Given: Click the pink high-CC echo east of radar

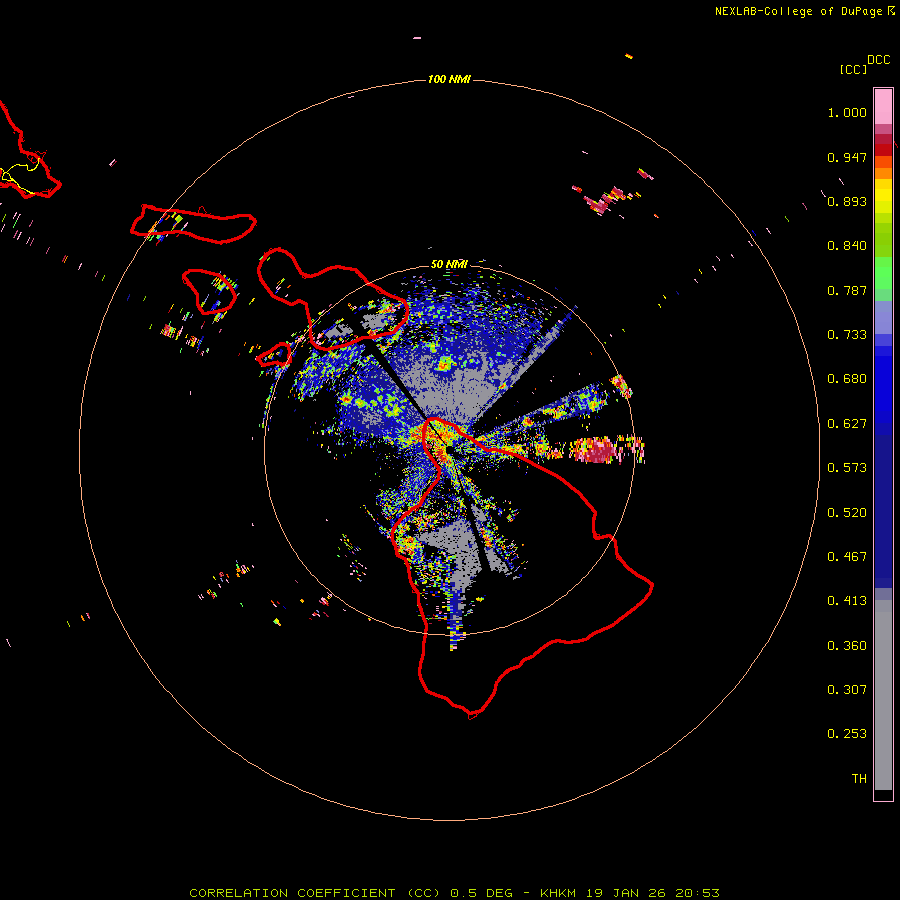Looking at the screenshot, I should pos(599,451).
